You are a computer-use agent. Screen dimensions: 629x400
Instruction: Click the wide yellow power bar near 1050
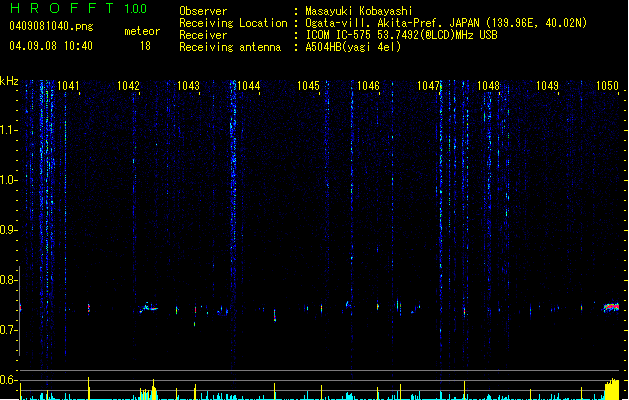pyautogui.click(x=612, y=389)
